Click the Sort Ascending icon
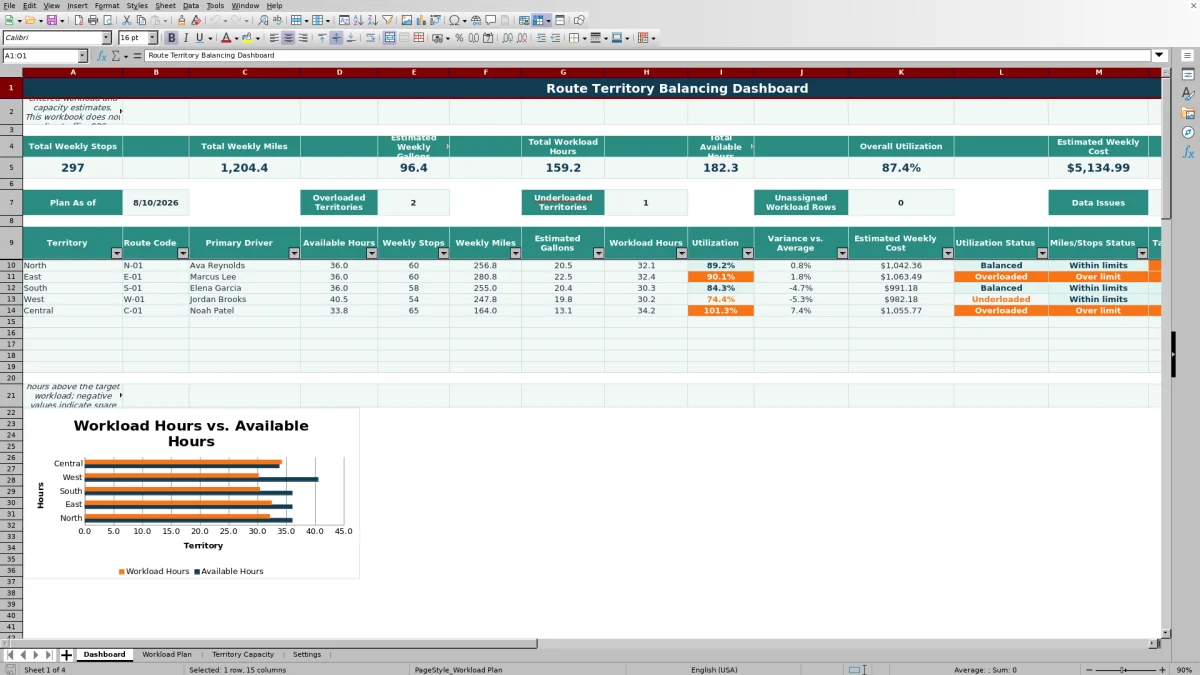Viewport: 1200px width, 675px height. pos(358,20)
